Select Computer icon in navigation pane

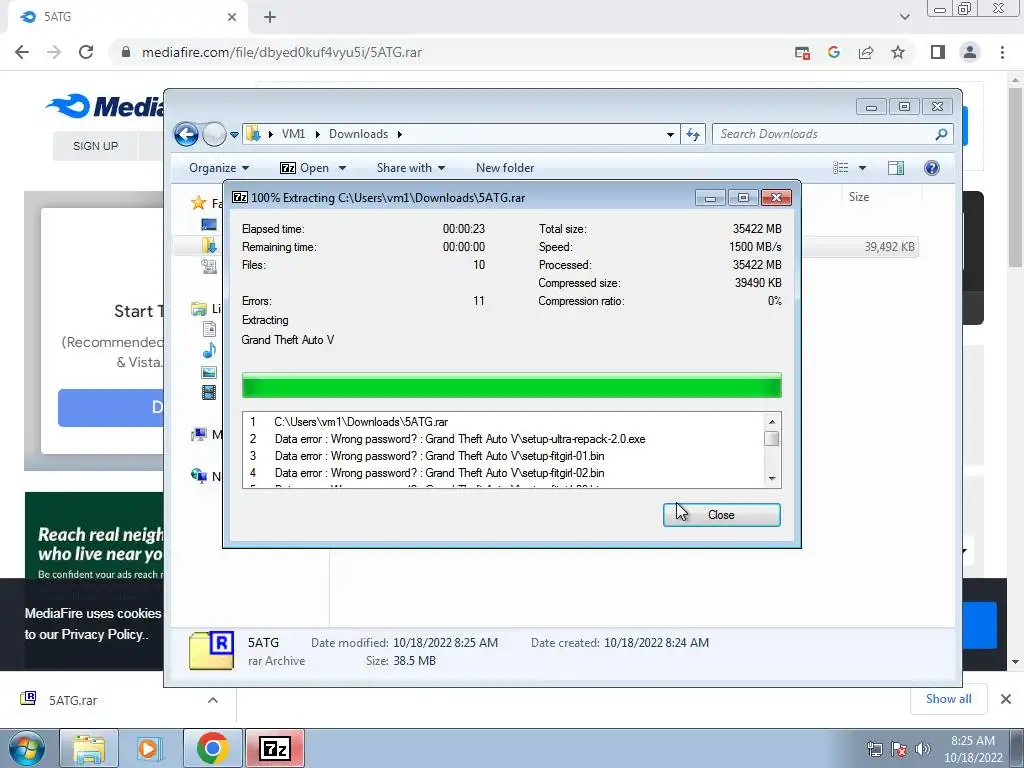point(199,434)
